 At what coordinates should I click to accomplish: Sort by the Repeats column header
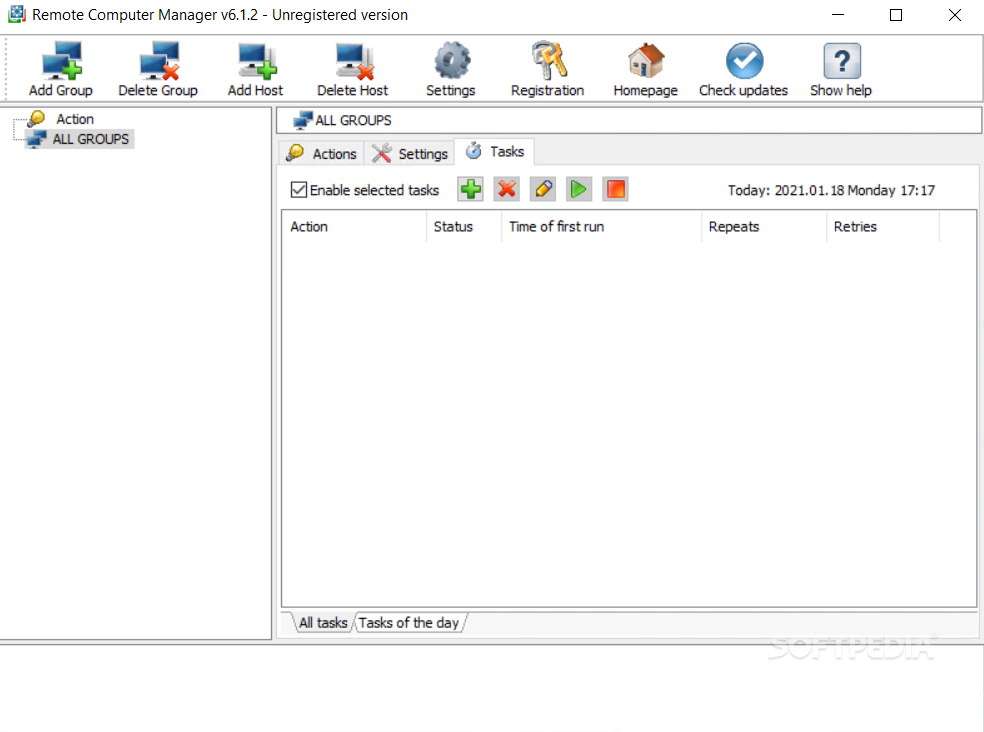click(x=764, y=227)
